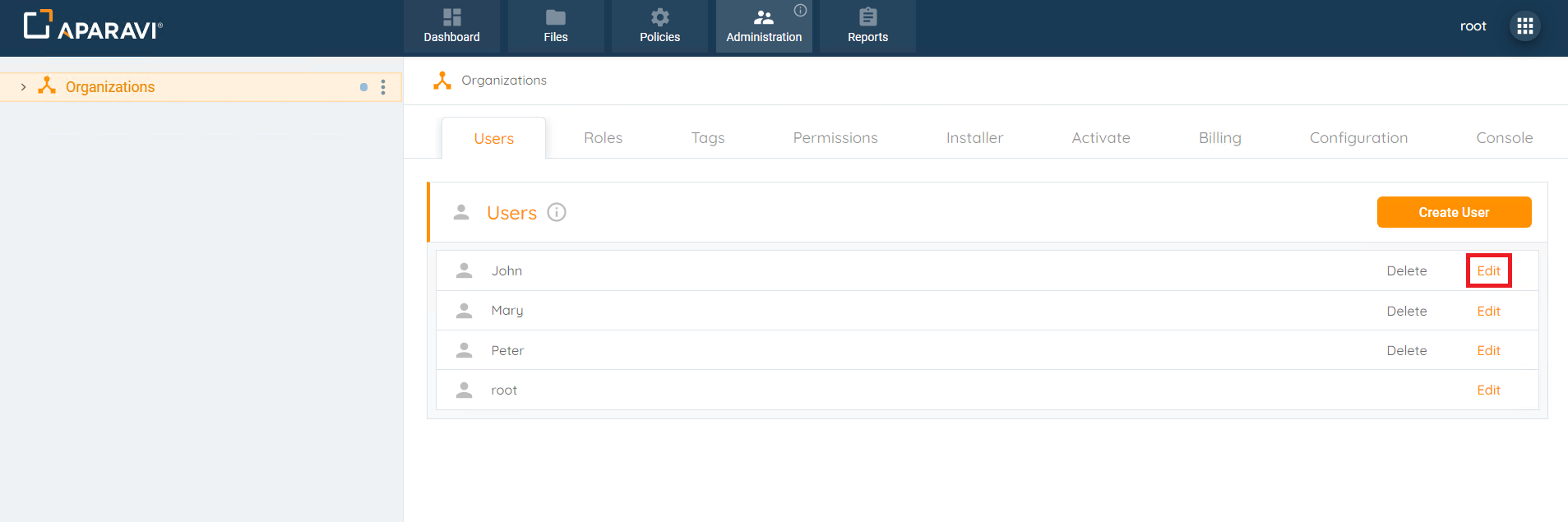Click the APARAVI logo

93,26
